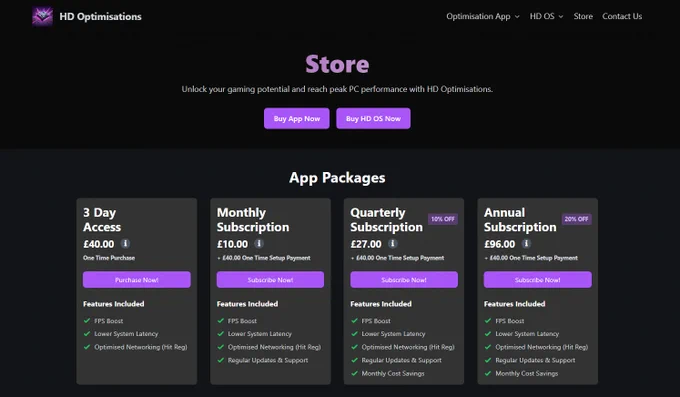Click the Buy App Now button
The image size is (680, 397).
pos(297,118)
